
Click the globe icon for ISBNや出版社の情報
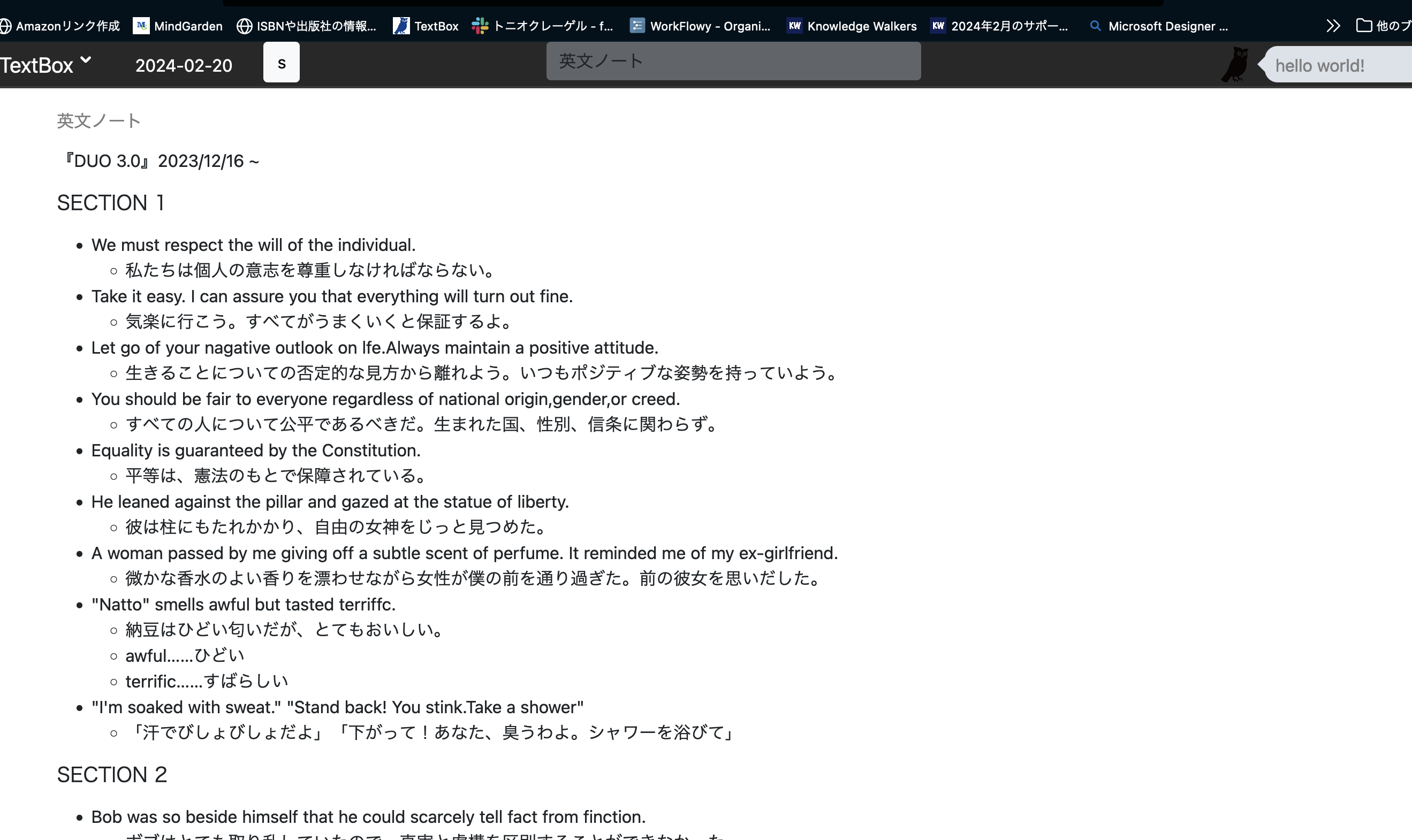[244, 26]
